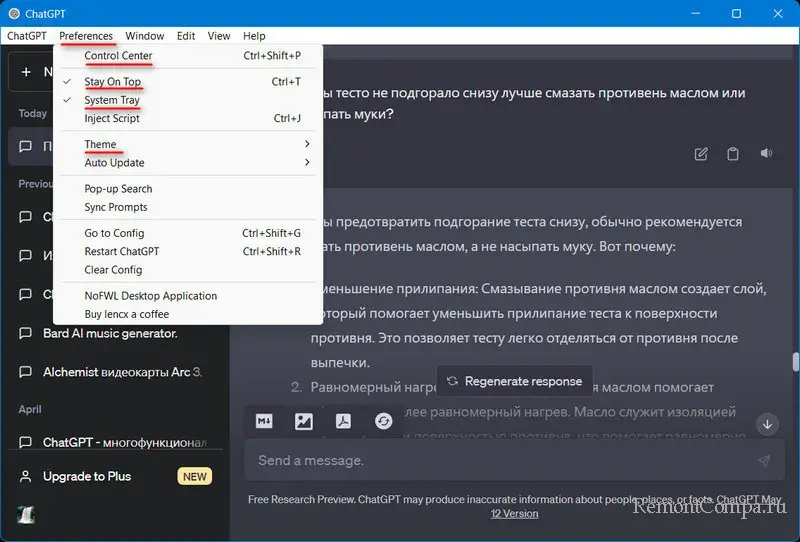The image size is (800, 542).
Task: Expand the Auto Update submenu
Action: tap(114, 163)
